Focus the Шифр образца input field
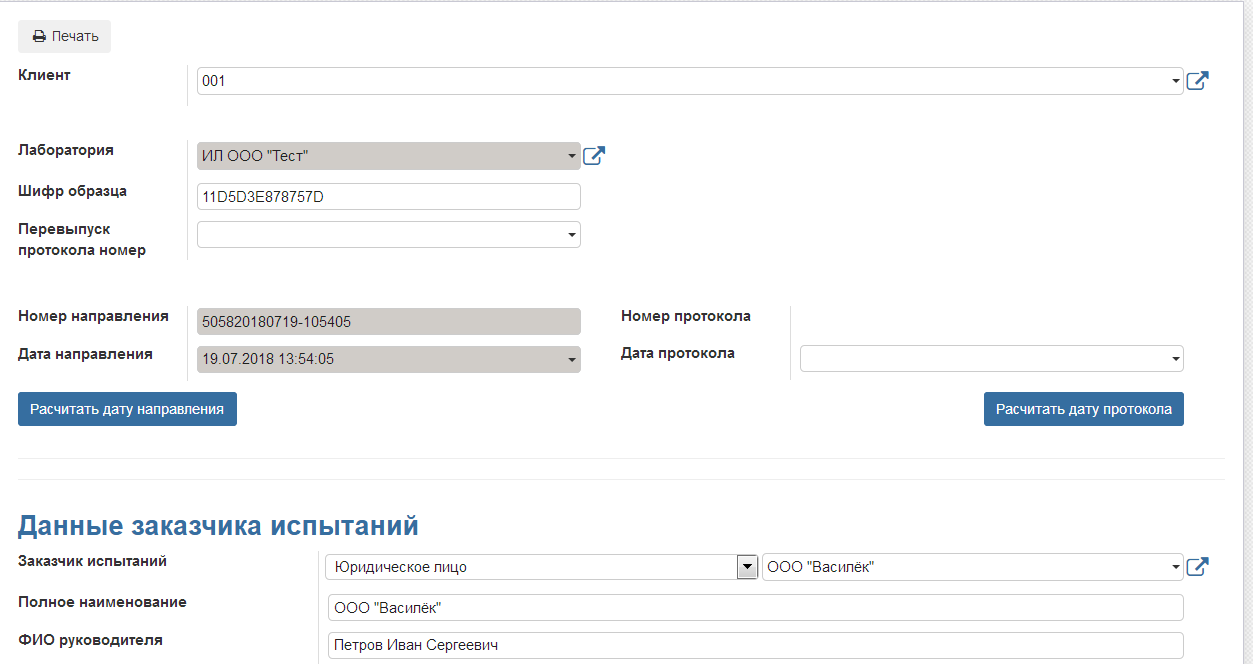Image resolution: width=1253 pixels, height=664 pixels. tap(388, 197)
